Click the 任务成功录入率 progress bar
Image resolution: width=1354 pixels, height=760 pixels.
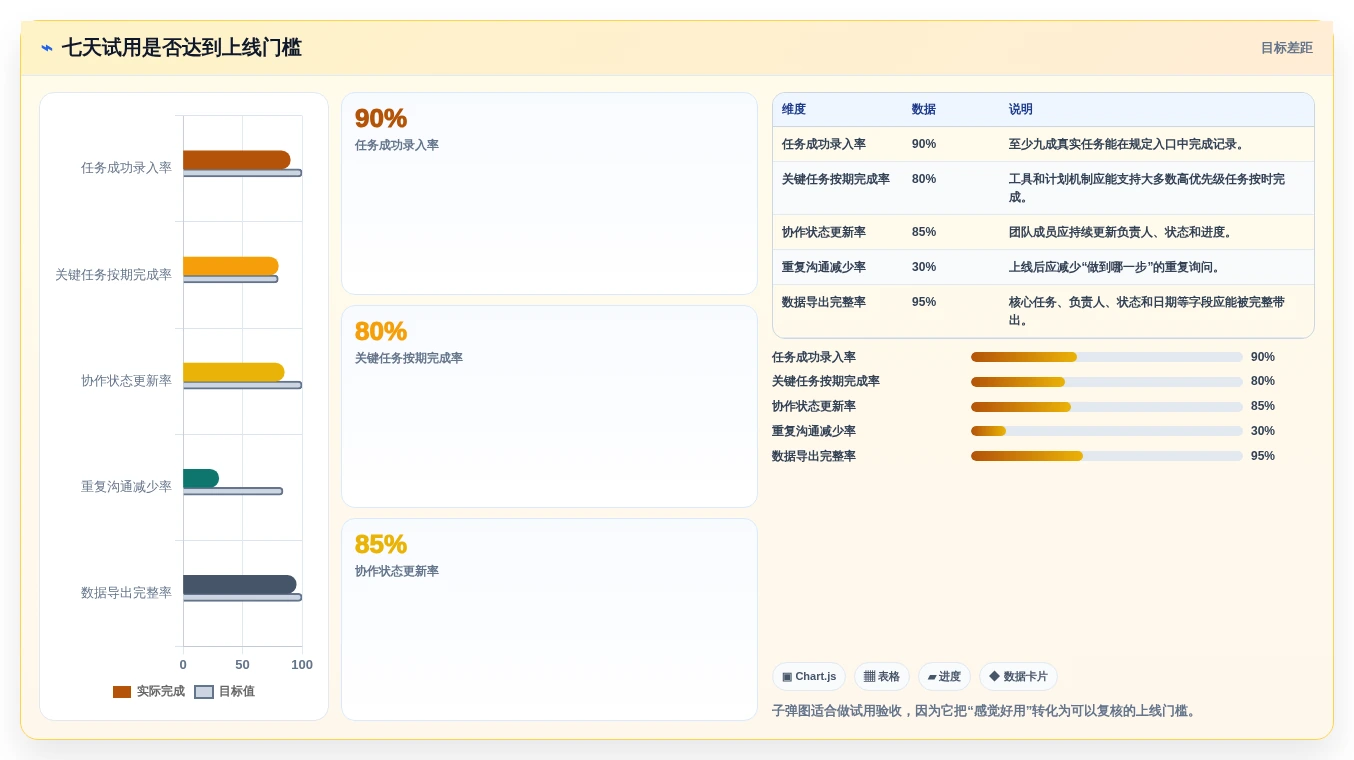point(1107,357)
